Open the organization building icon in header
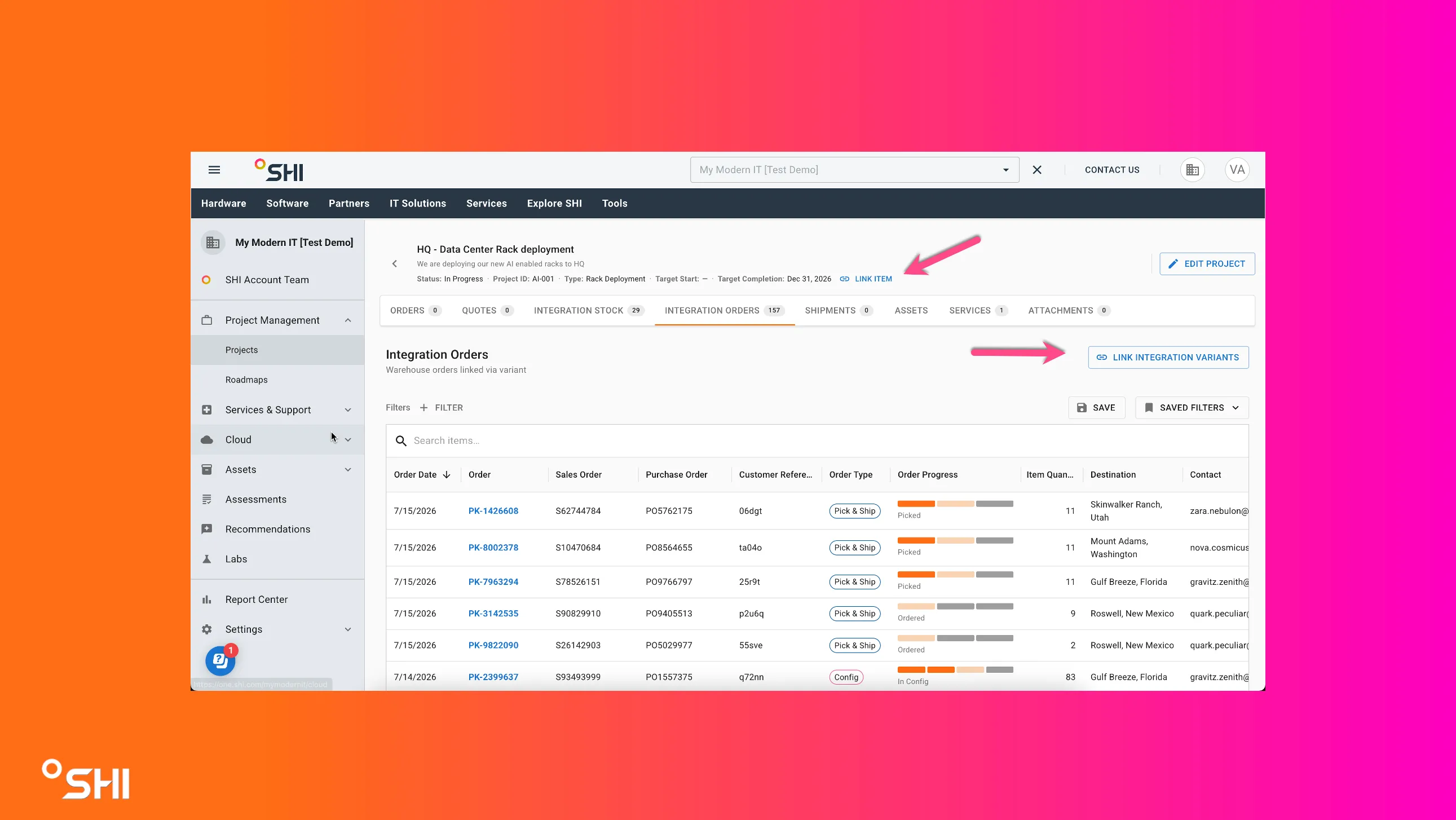1456x820 pixels. coord(1192,170)
